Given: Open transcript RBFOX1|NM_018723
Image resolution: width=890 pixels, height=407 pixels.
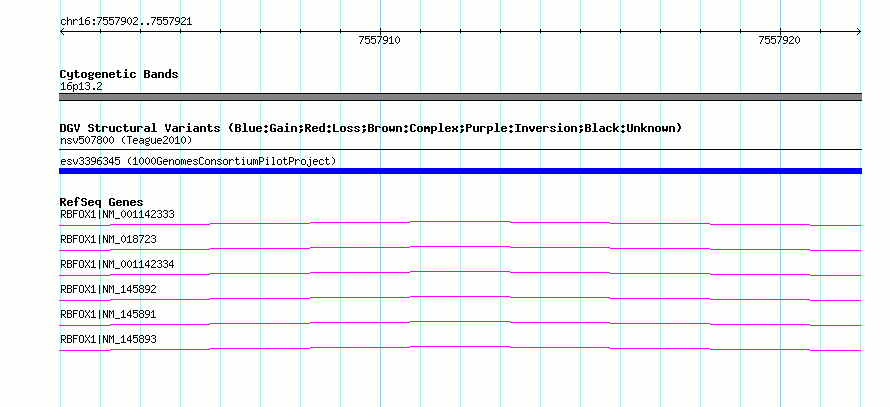Looking at the screenshot, I should (108, 240).
